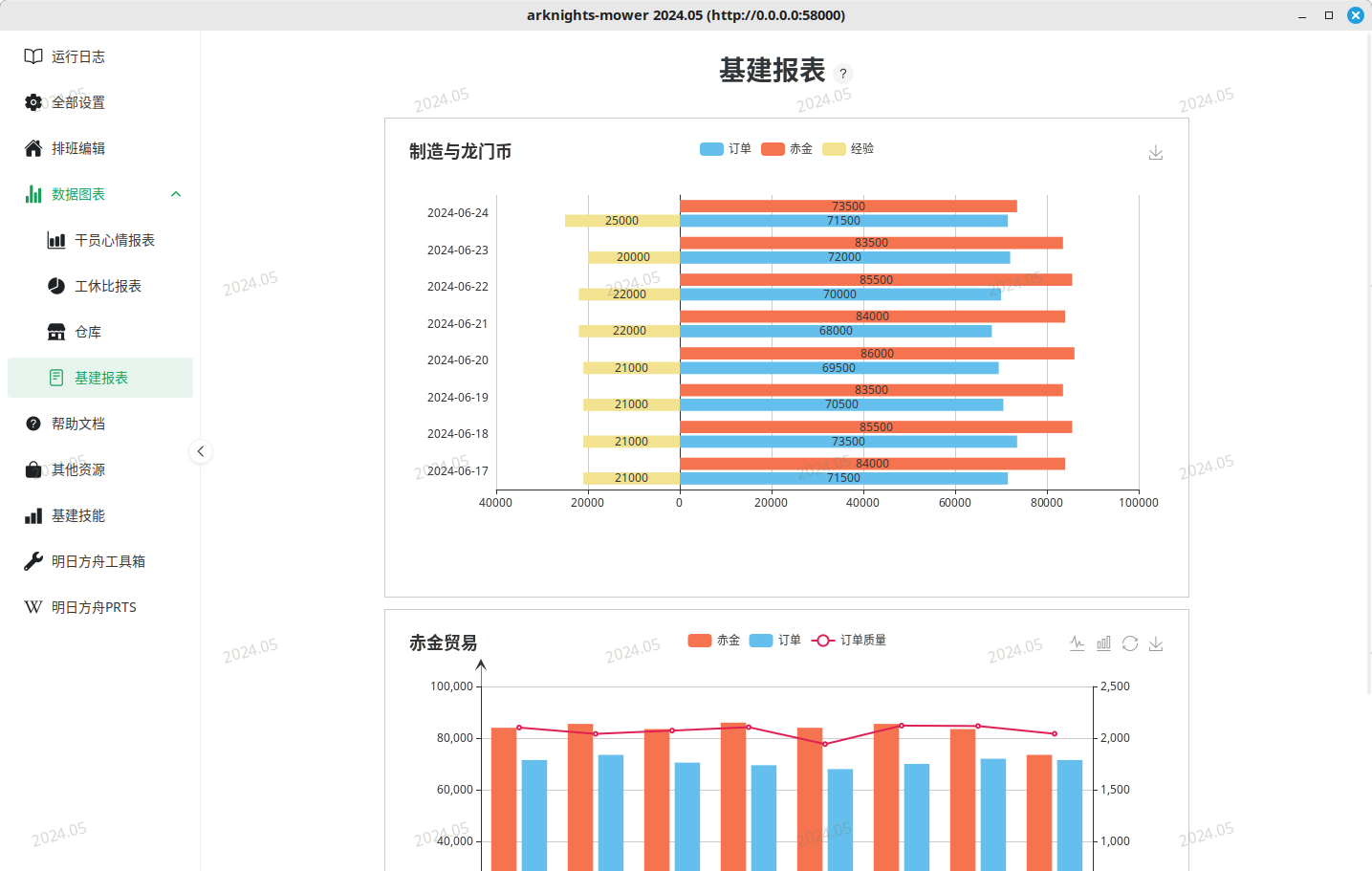Open 其他资源 page
1372x871 pixels.
pos(100,469)
